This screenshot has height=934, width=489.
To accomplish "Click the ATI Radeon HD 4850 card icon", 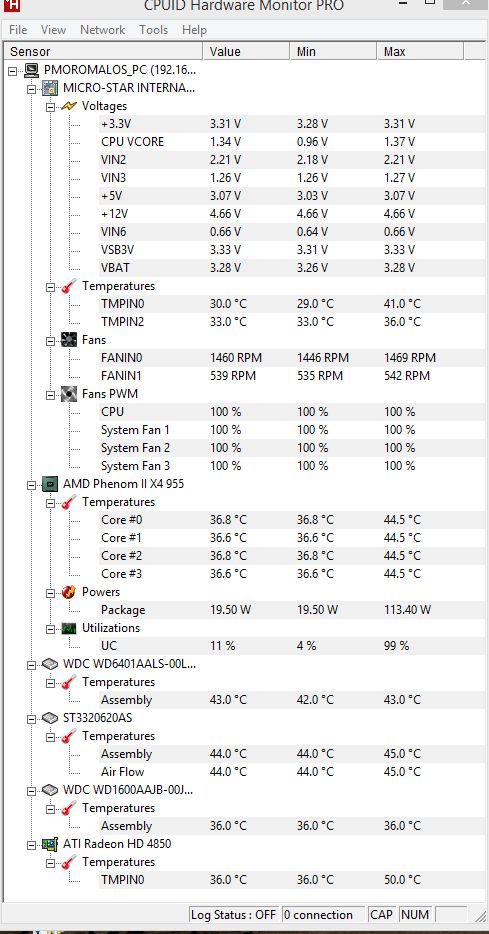I will (x=50, y=844).
